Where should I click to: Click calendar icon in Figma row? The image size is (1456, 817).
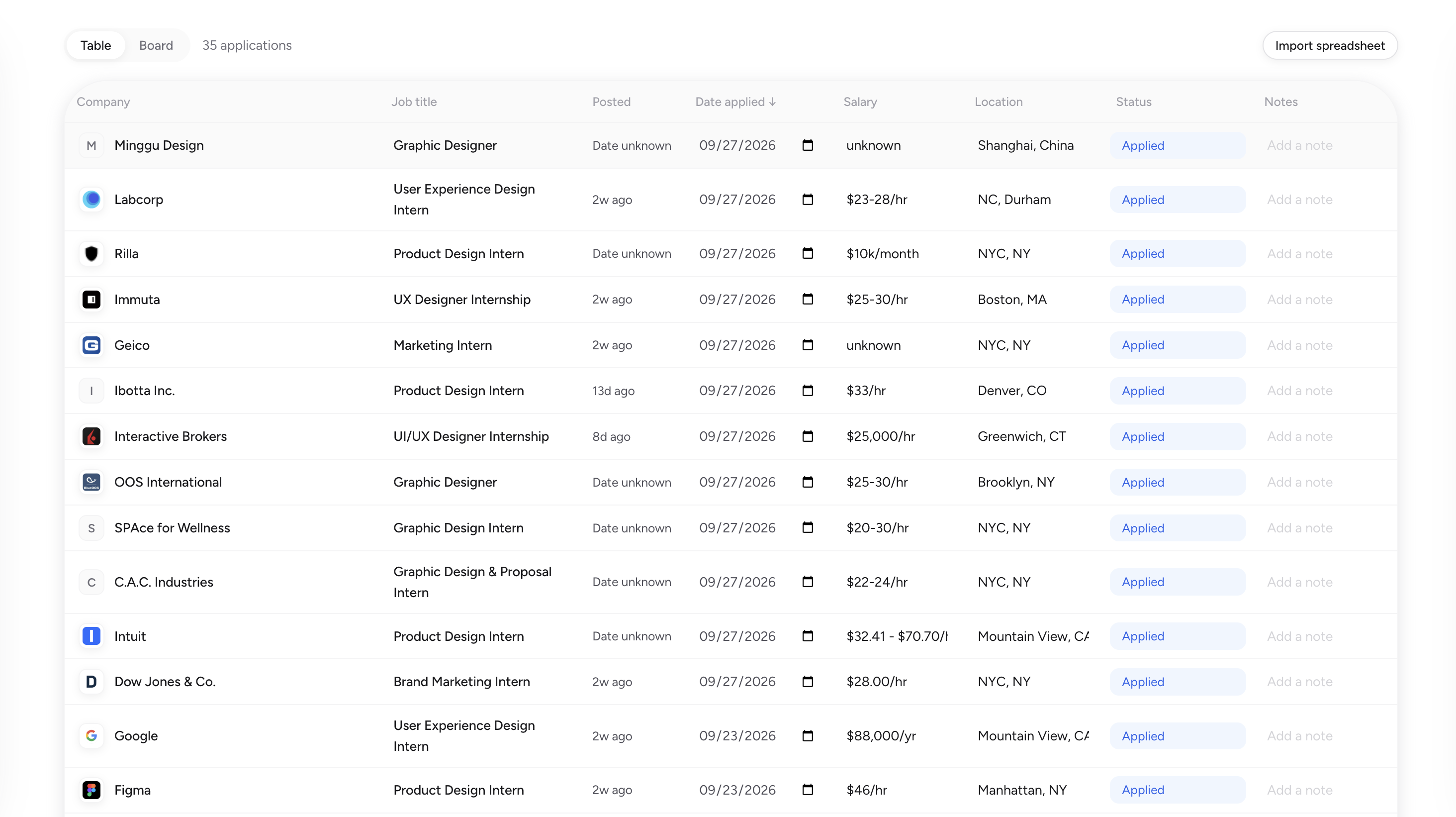[x=808, y=790]
